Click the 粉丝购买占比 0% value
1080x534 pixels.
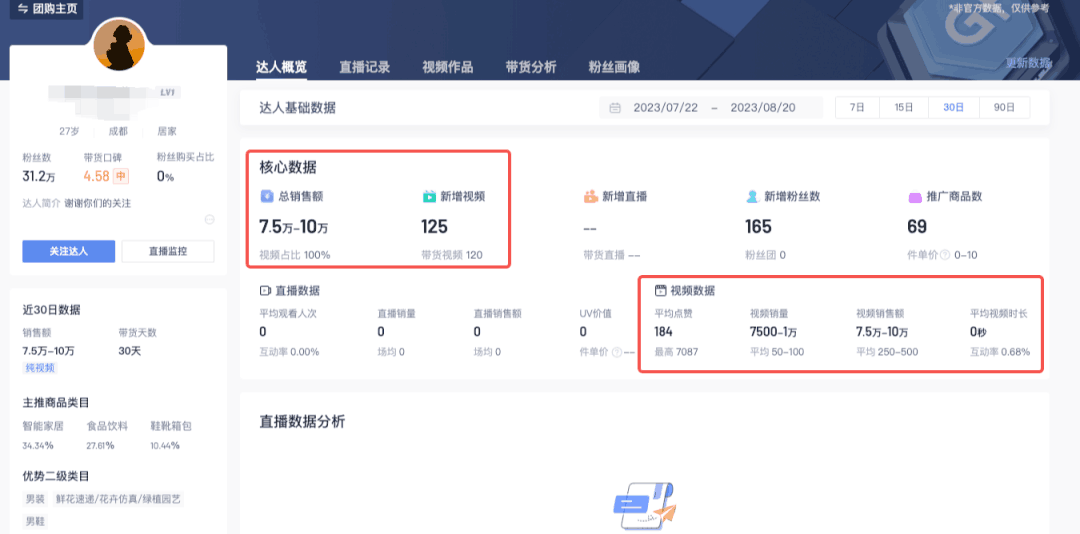coord(165,176)
